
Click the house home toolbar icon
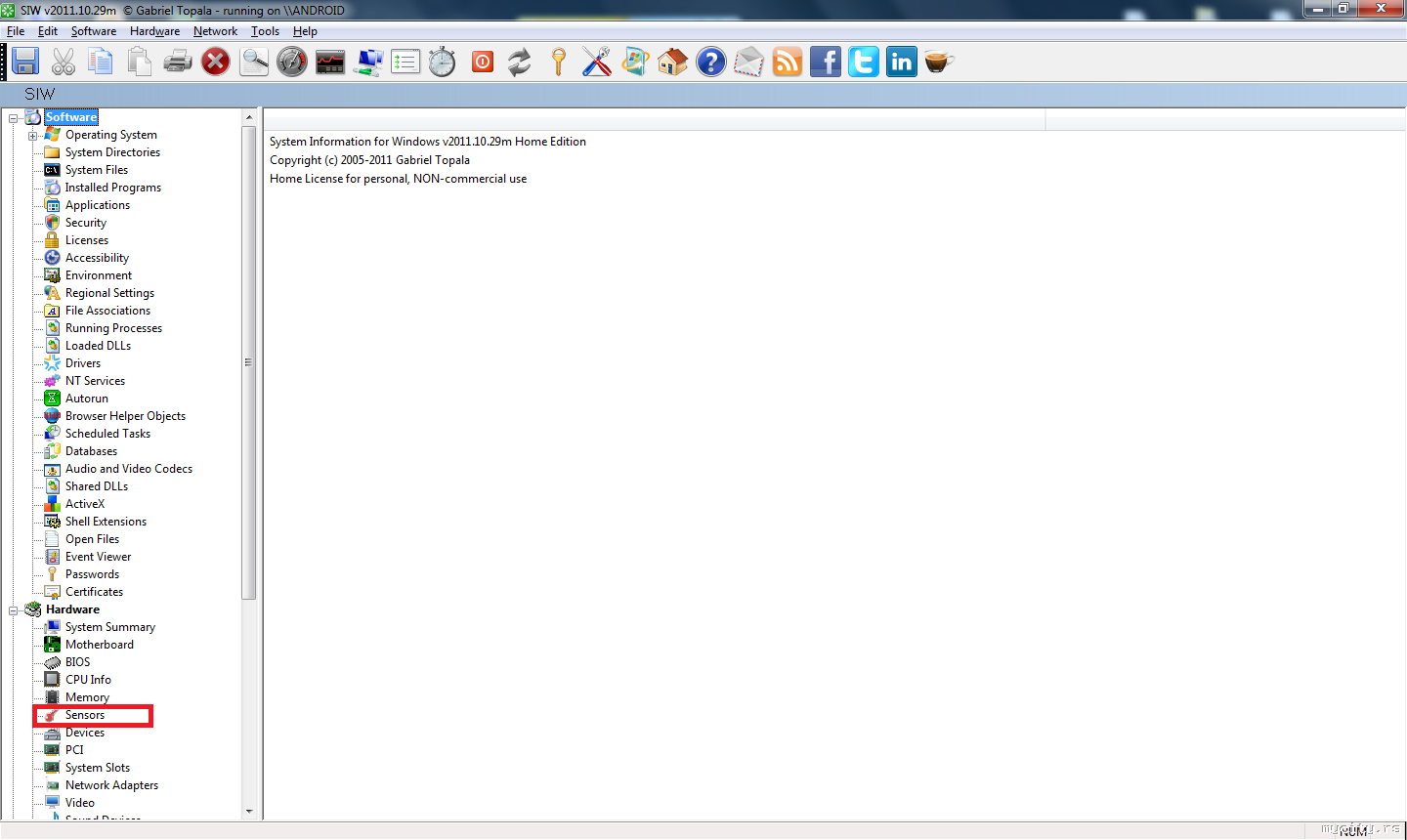click(x=672, y=62)
